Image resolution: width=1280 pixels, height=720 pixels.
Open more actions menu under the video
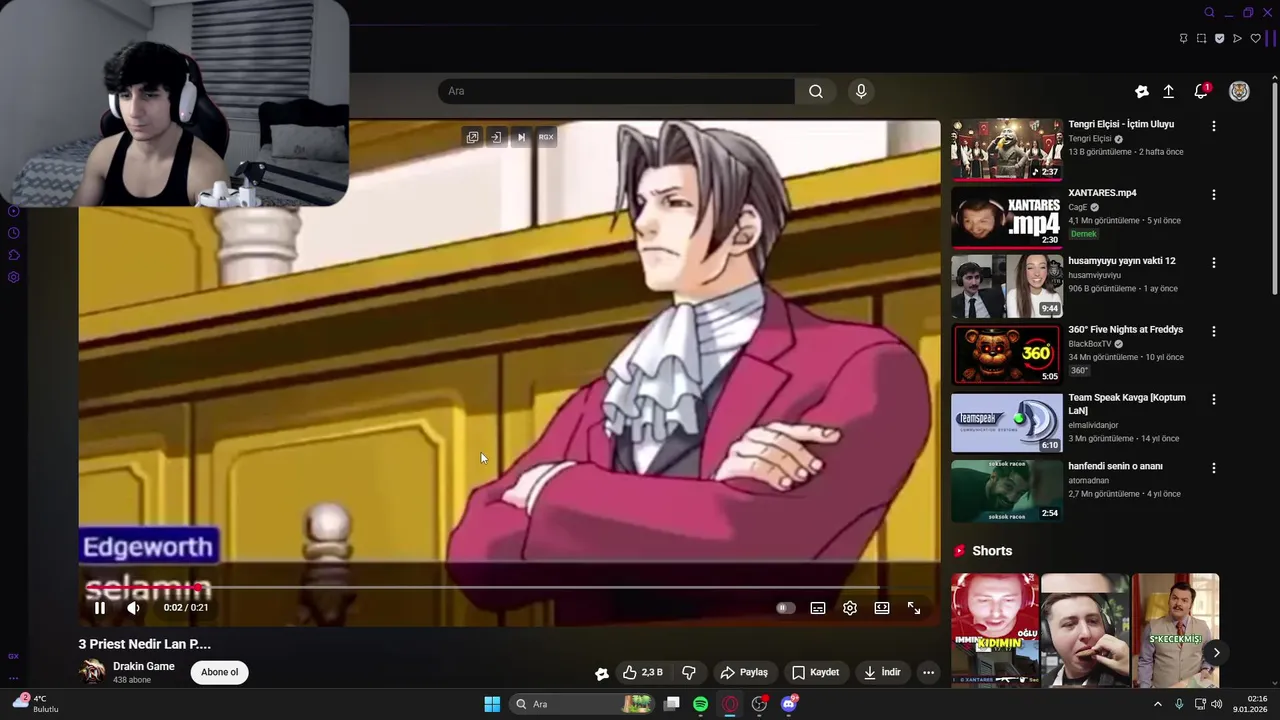[x=928, y=672]
